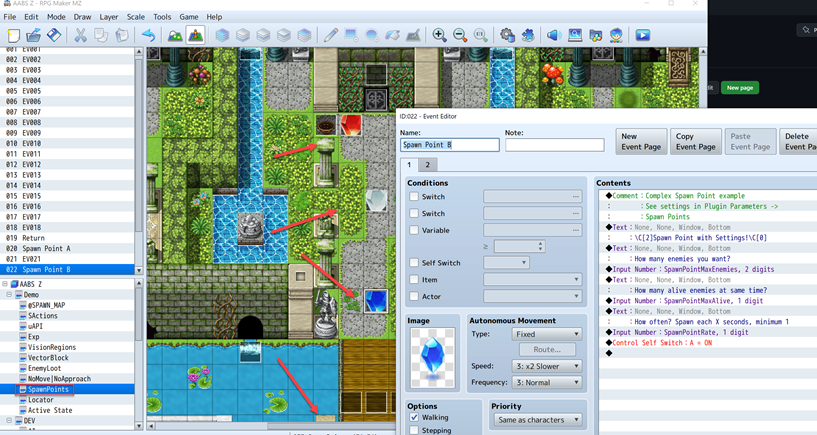
Task: Select the VisionRegions map
Action: pos(52,347)
